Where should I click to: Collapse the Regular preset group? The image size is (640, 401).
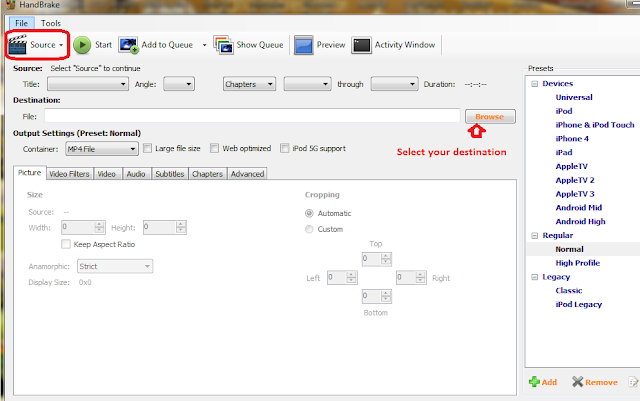click(x=534, y=236)
